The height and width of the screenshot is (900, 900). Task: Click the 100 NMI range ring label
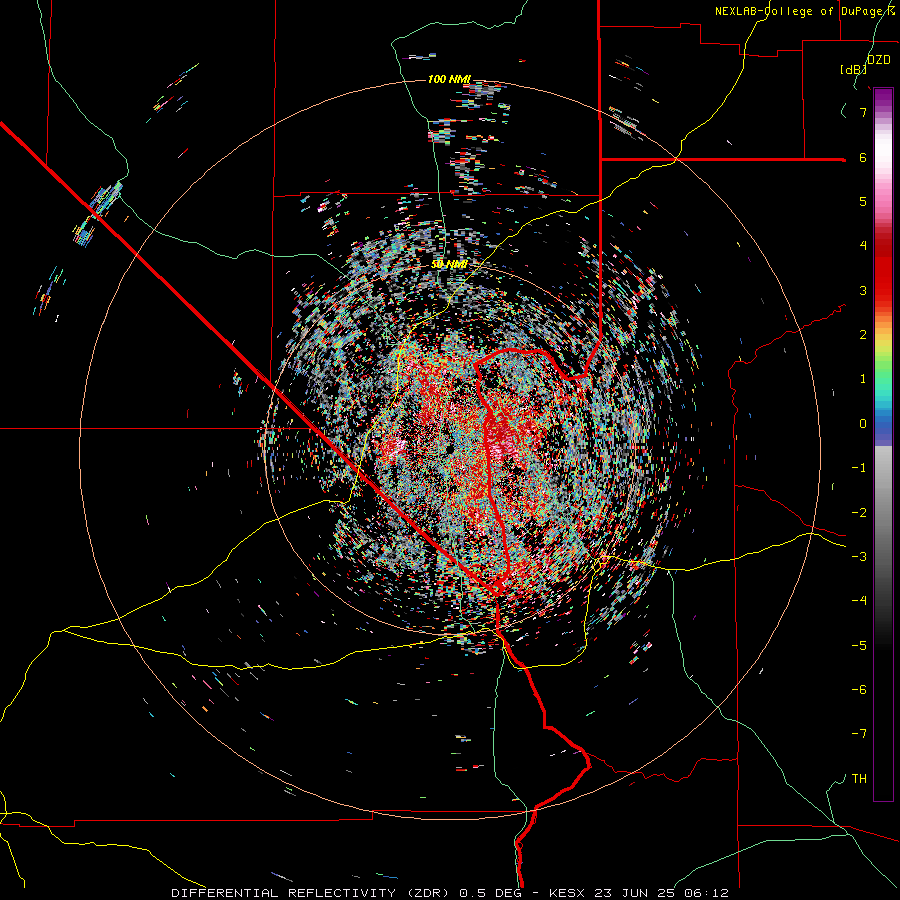click(x=449, y=79)
